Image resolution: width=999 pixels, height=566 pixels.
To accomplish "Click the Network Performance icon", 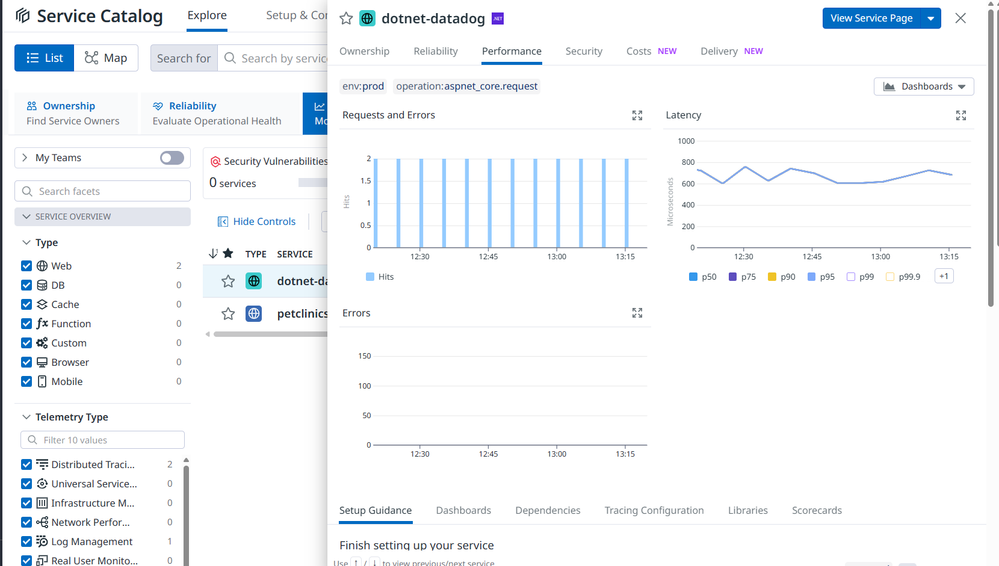I will 42,522.
